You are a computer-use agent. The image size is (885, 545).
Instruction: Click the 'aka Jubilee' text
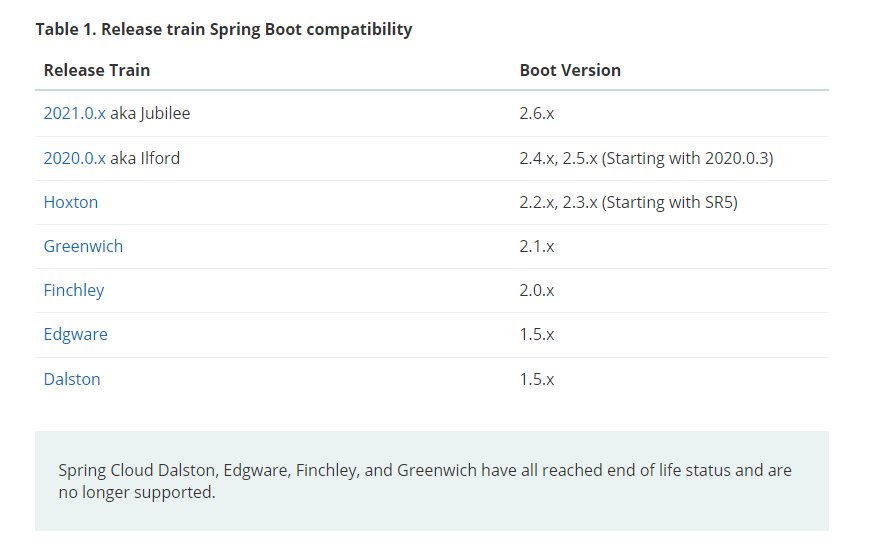click(x=150, y=114)
